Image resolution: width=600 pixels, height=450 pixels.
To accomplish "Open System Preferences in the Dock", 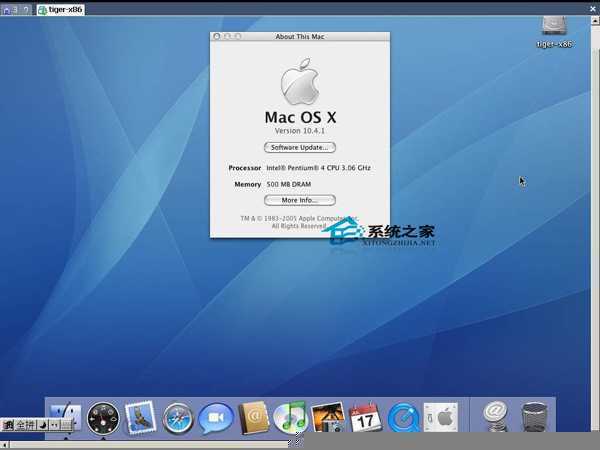I will [x=440, y=417].
